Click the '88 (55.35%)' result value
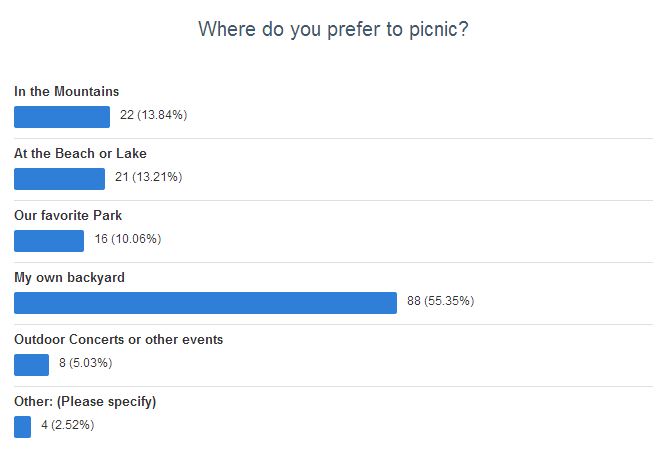663x458 pixels. pos(441,301)
